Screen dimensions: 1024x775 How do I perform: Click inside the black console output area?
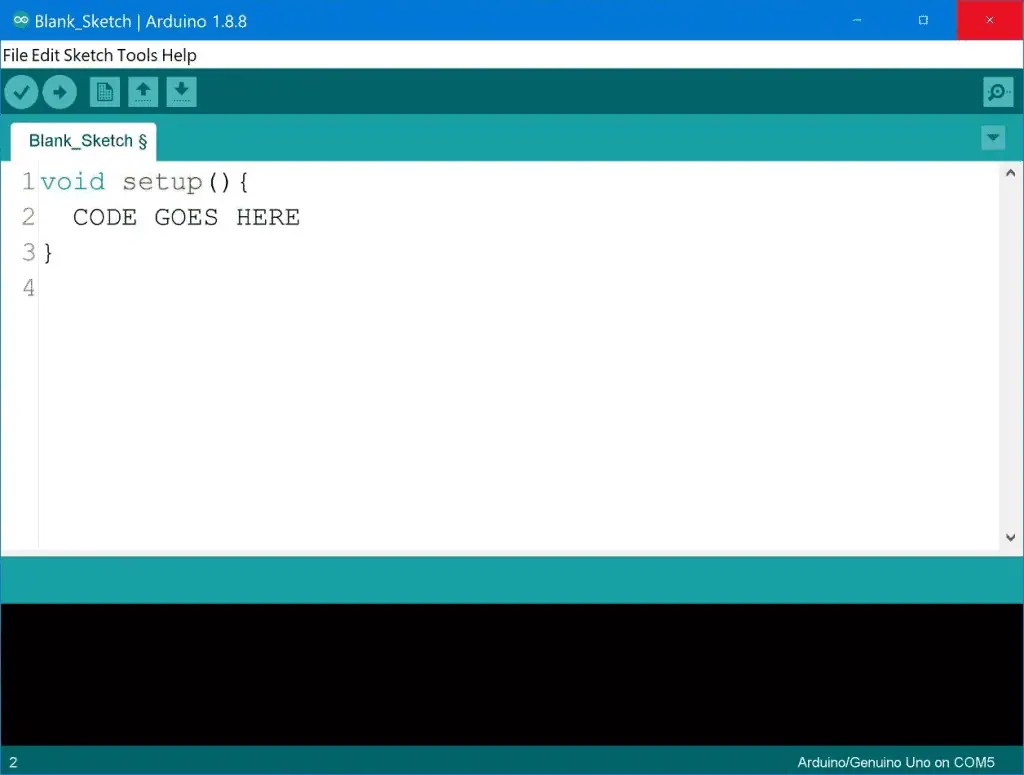[x=512, y=674]
